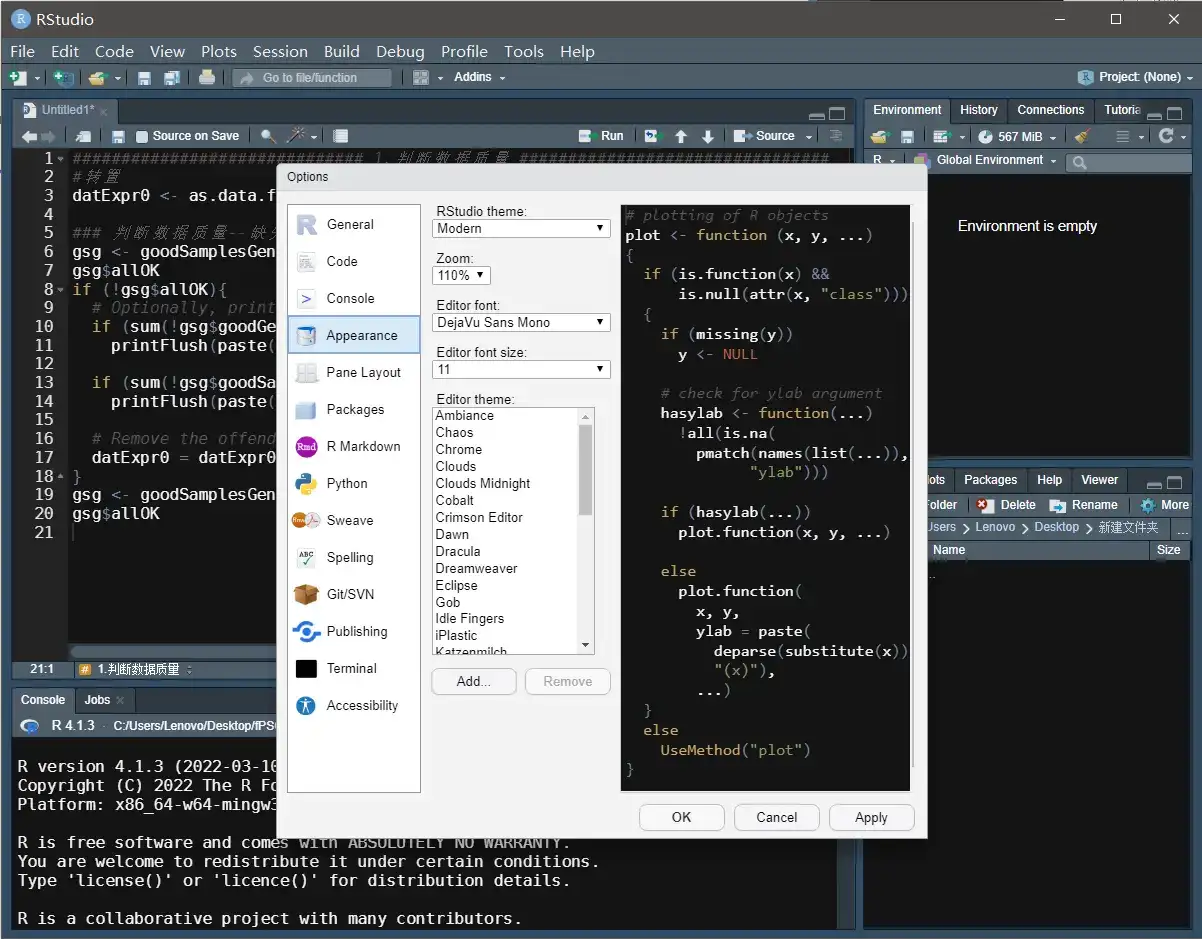Select R Markdown in Options sidebar

pyautogui.click(x=354, y=446)
